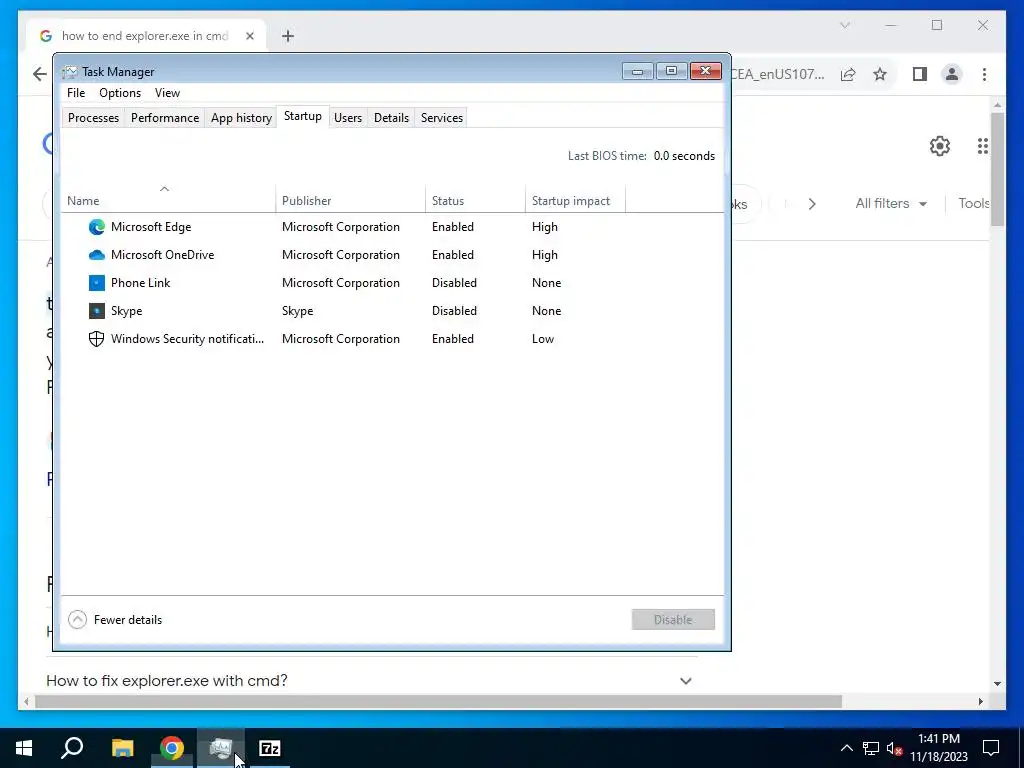
Task: Click the Chrome horizontal scrollbar thumb
Action: (x=438, y=701)
